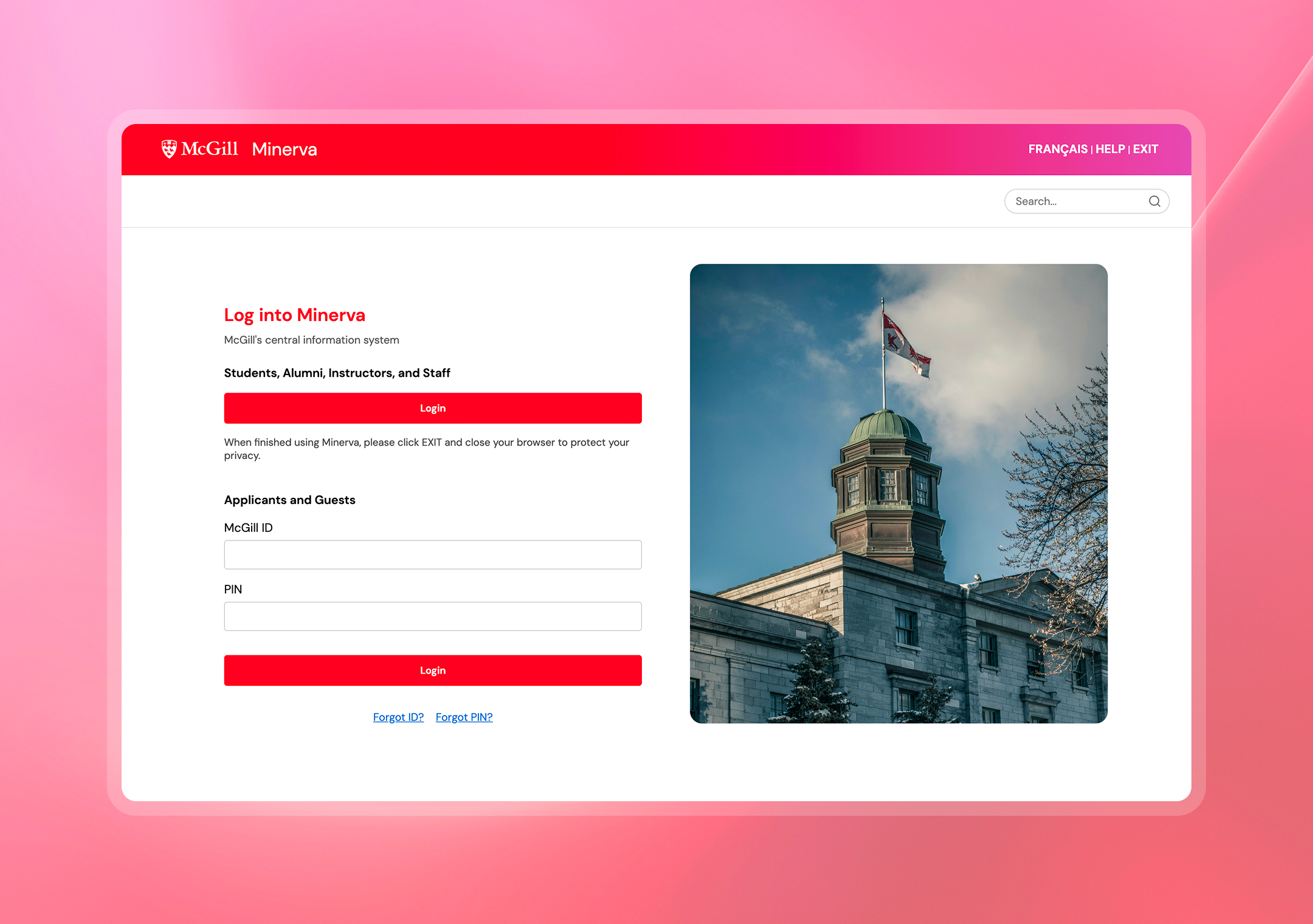
Task: Click the Minerva title in header
Action: (x=284, y=149)
